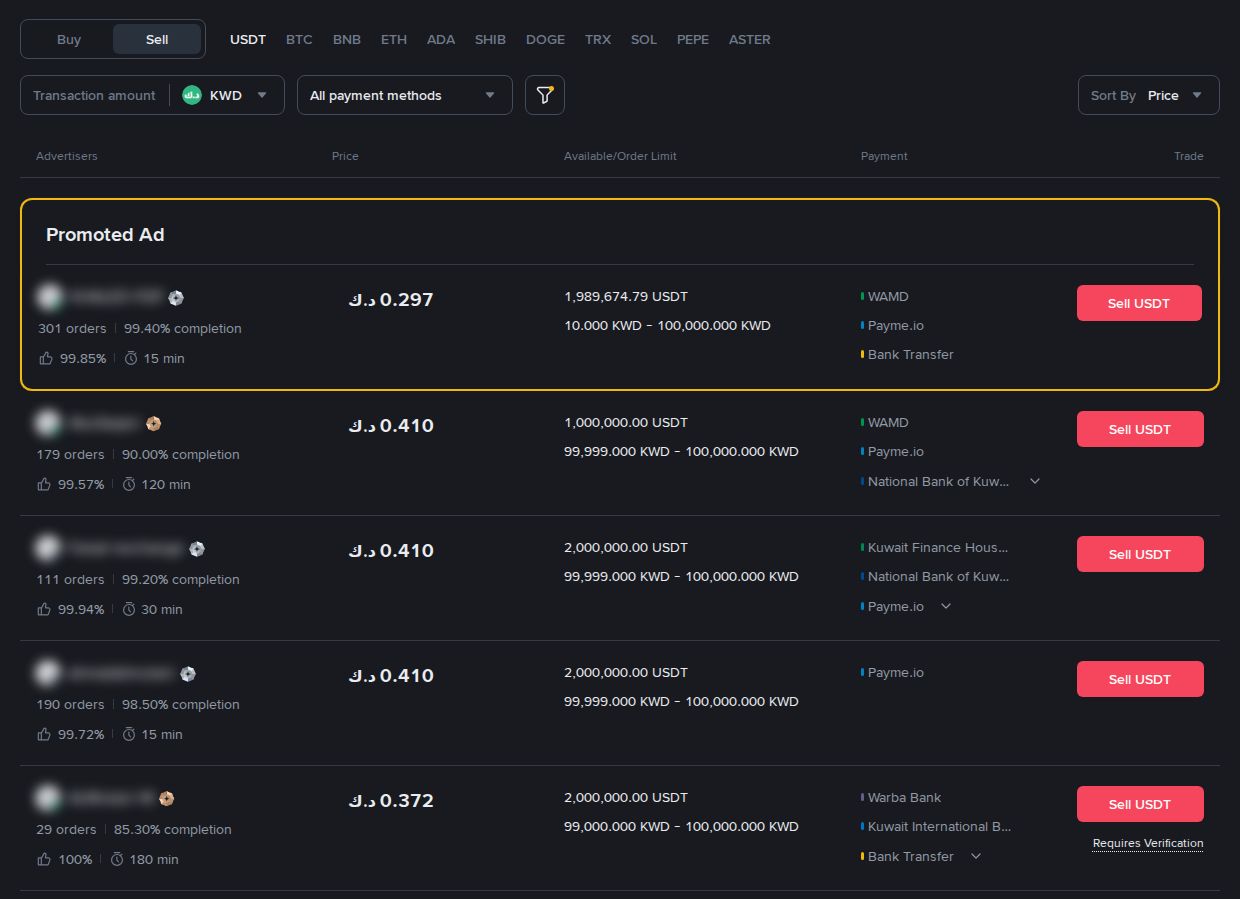Click the blurred avatar in the 179 orders row
Screen dimensions: 1240x899
[x=47, y=423]
